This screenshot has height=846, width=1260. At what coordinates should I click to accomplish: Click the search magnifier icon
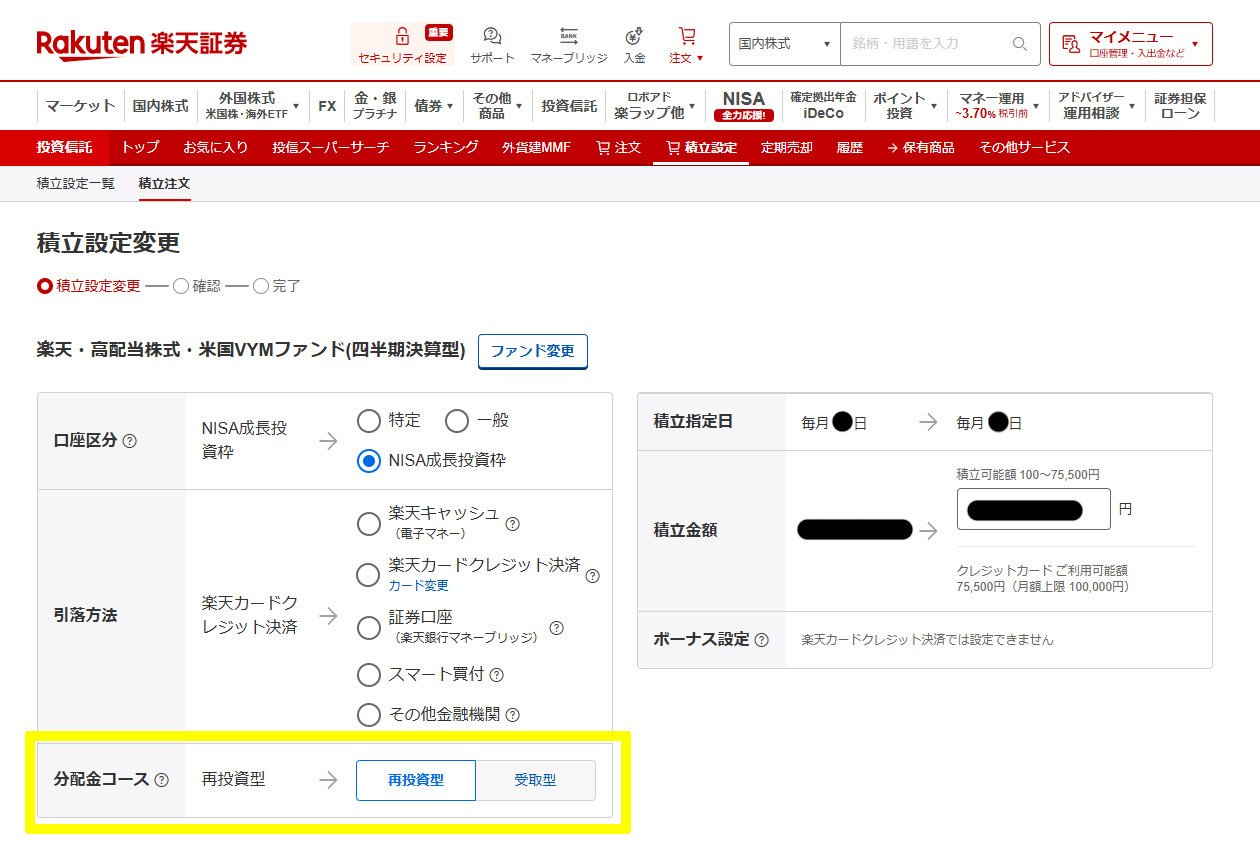pyautogui.click(x=1019, y=44)
